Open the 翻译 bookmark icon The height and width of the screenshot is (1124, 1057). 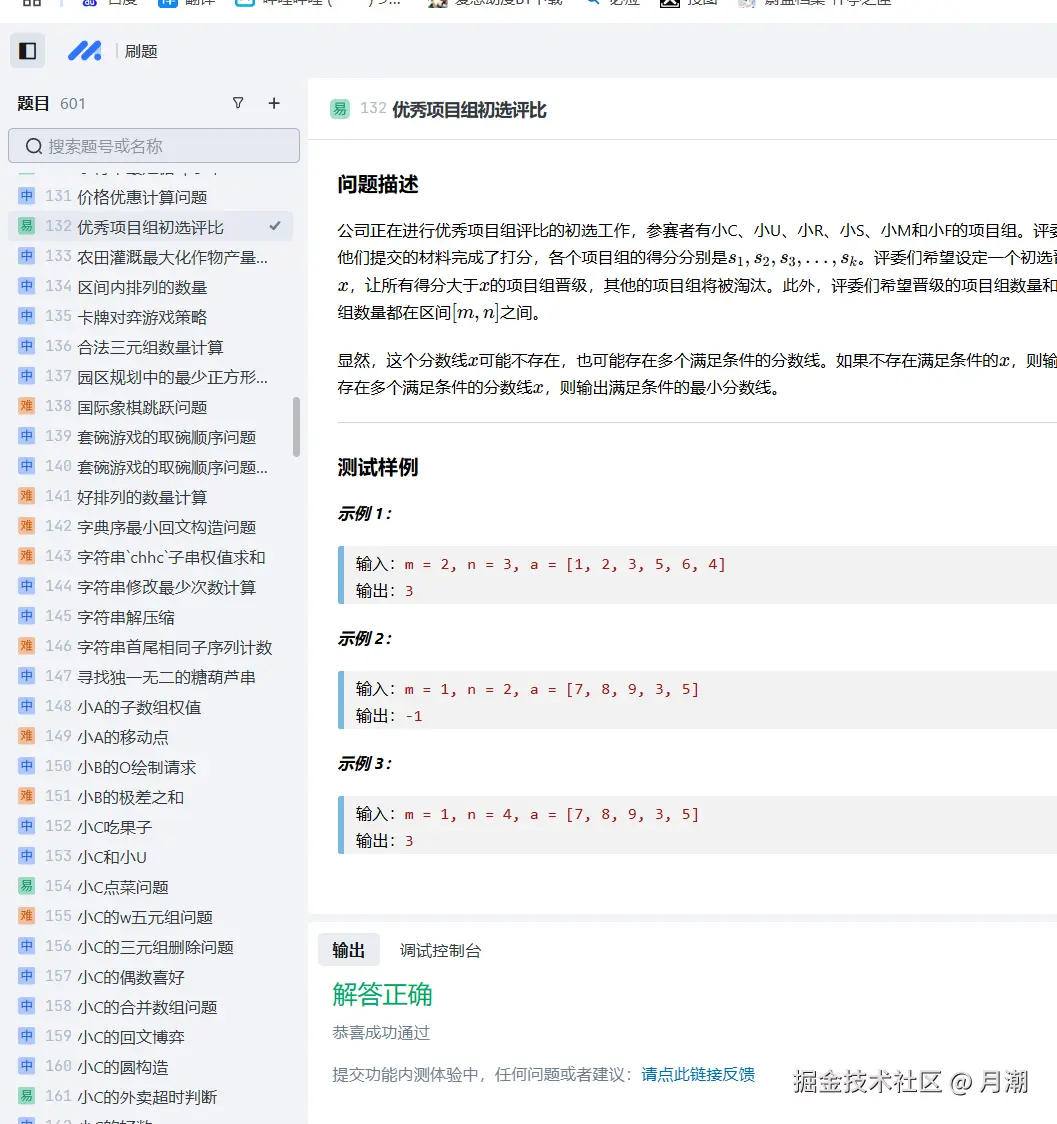coord(166,3)
